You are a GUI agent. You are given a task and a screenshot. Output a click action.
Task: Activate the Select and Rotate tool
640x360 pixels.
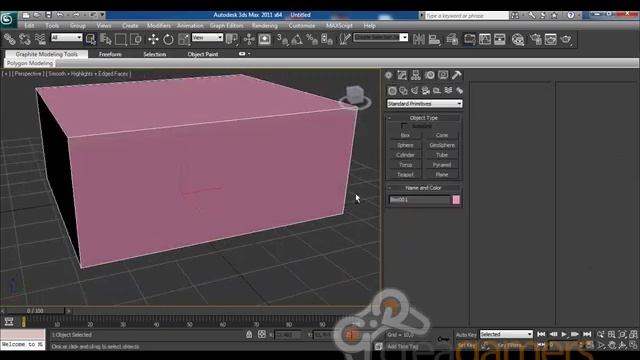pyautogui.click(x=168, y=39)
